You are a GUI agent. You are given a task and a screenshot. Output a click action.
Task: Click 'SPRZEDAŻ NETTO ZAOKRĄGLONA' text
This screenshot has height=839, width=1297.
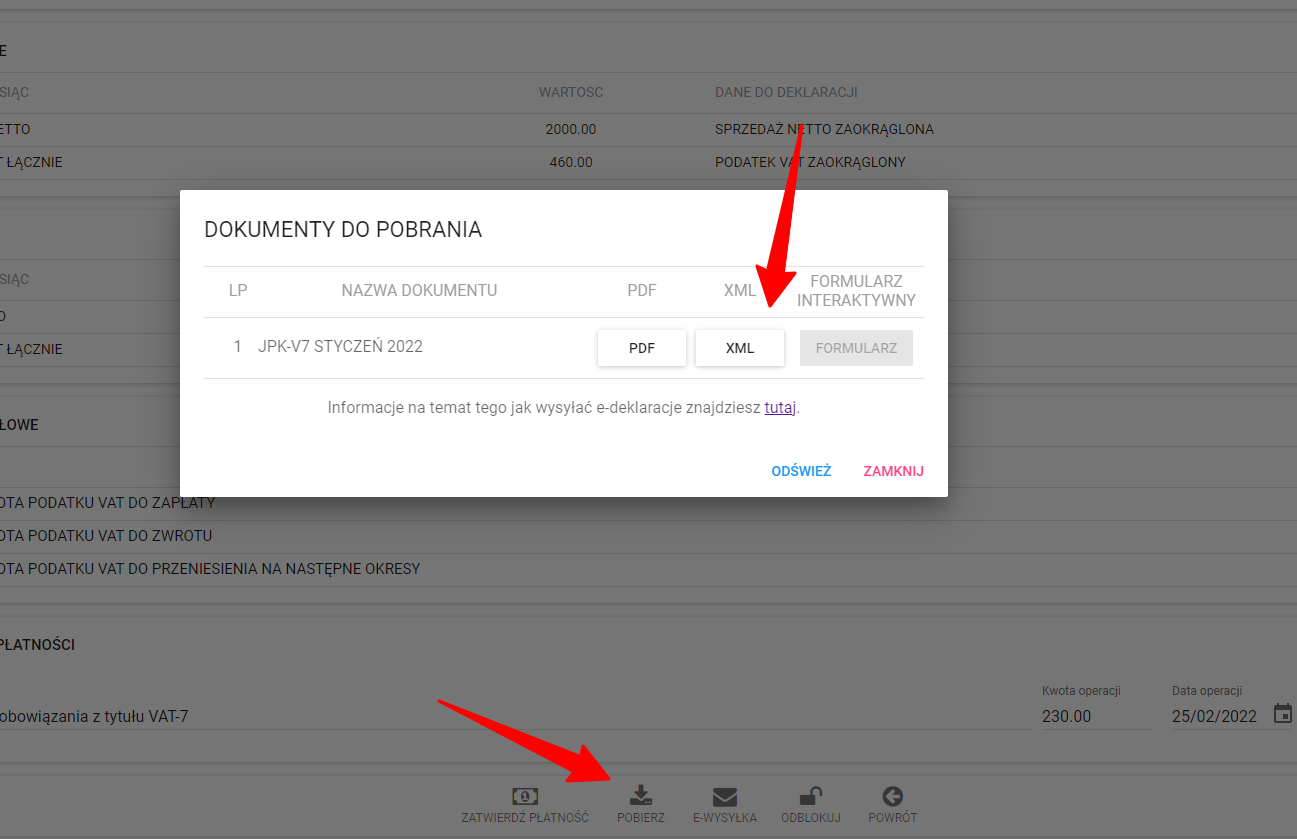[x=824, y=129]
